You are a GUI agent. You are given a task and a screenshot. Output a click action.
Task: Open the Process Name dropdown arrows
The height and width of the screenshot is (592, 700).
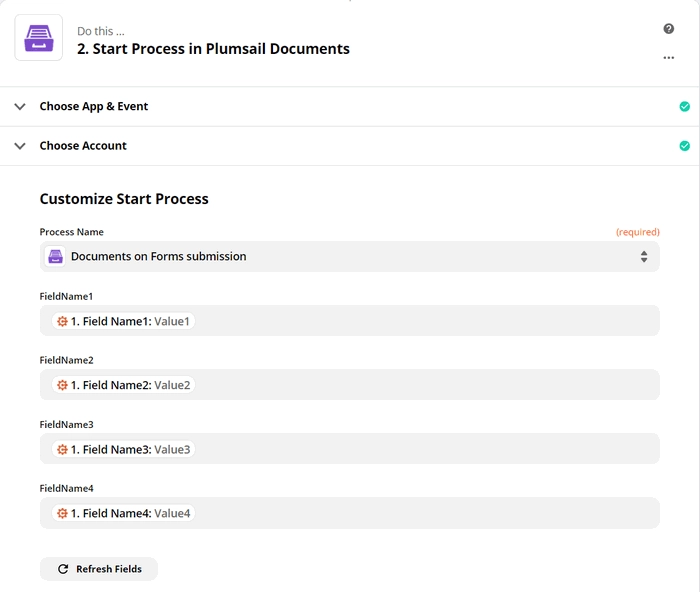644,256
